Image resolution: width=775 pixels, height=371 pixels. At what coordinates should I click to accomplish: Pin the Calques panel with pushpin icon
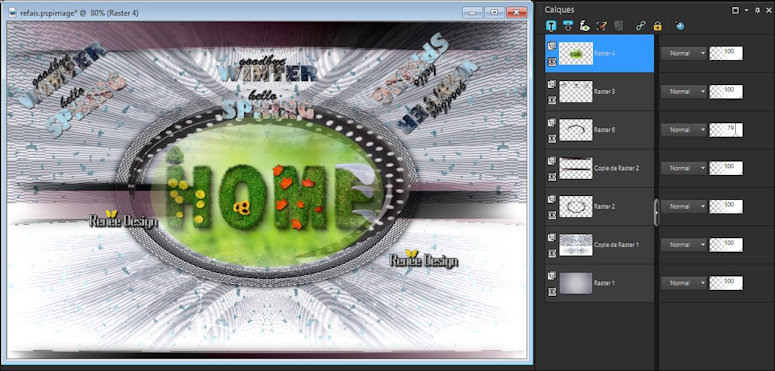coord(758,10)
